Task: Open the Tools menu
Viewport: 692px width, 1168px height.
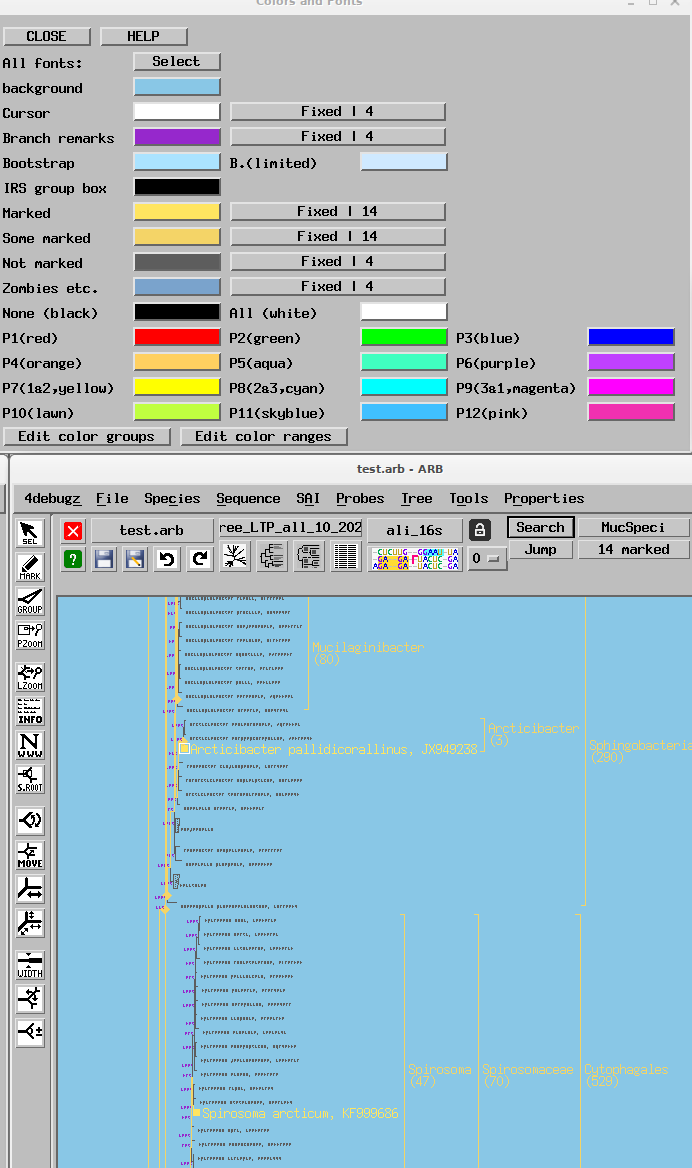Action: click(x=469, y=498)
